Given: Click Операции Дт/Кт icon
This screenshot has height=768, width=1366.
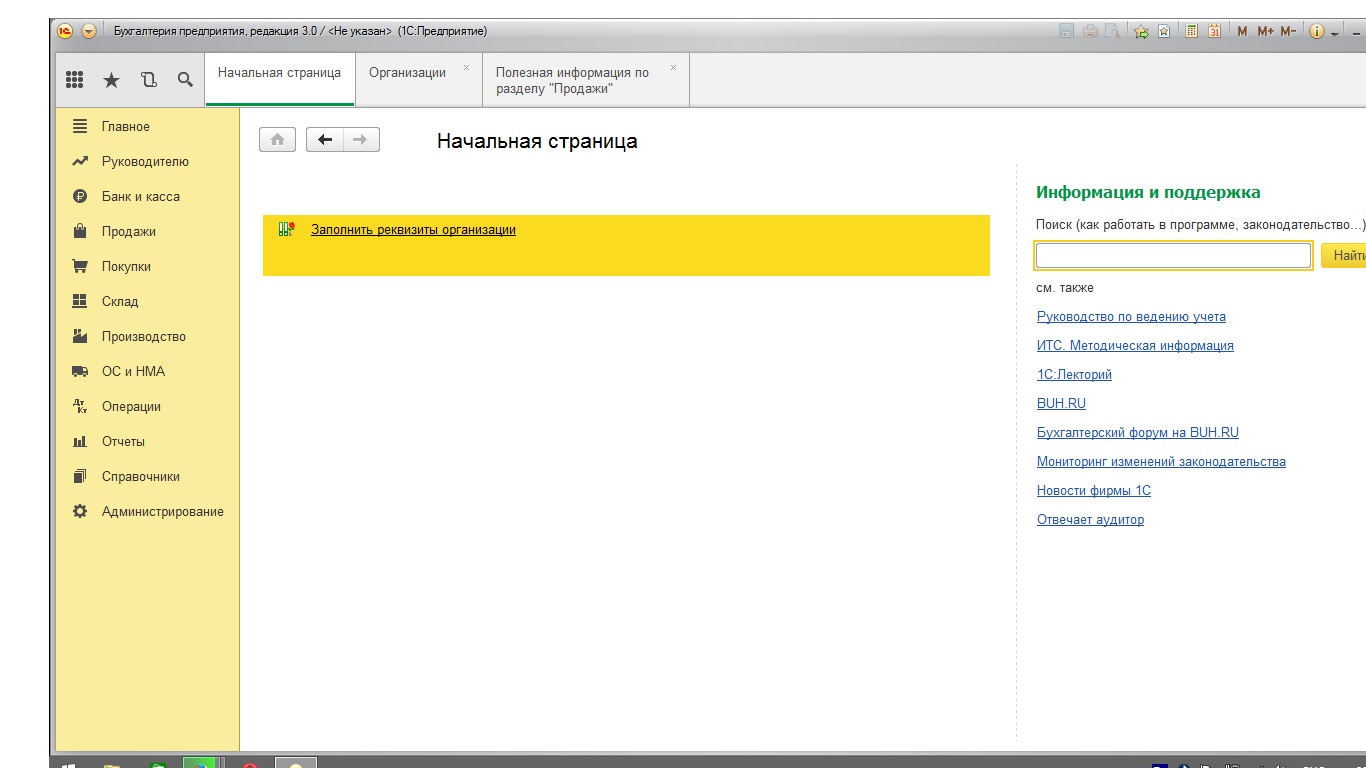Looking at the screenshot, I should tap(80, 406).
